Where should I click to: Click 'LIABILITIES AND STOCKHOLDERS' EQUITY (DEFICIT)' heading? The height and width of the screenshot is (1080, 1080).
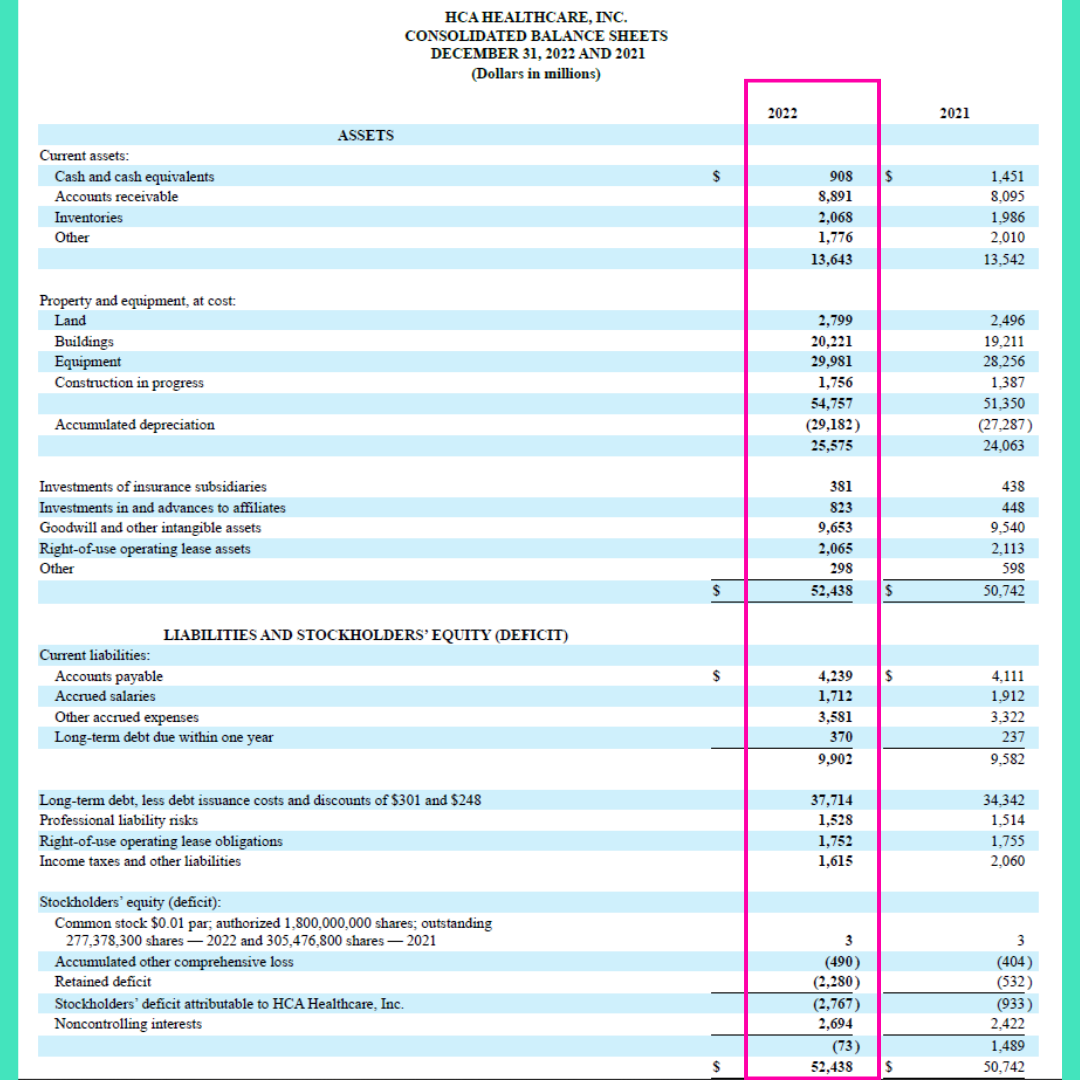click(366, 635)
